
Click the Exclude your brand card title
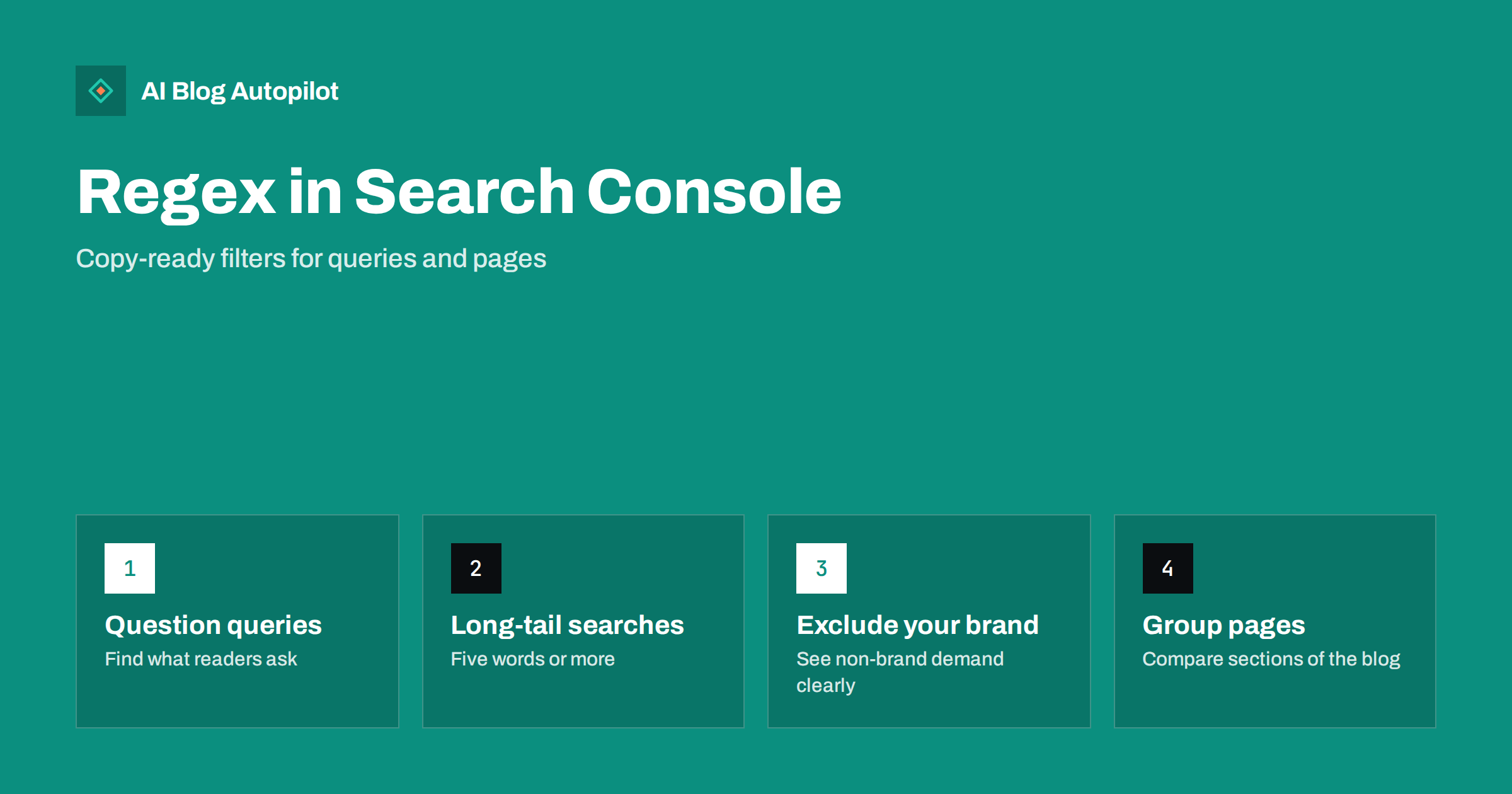[x=918, y=625]
